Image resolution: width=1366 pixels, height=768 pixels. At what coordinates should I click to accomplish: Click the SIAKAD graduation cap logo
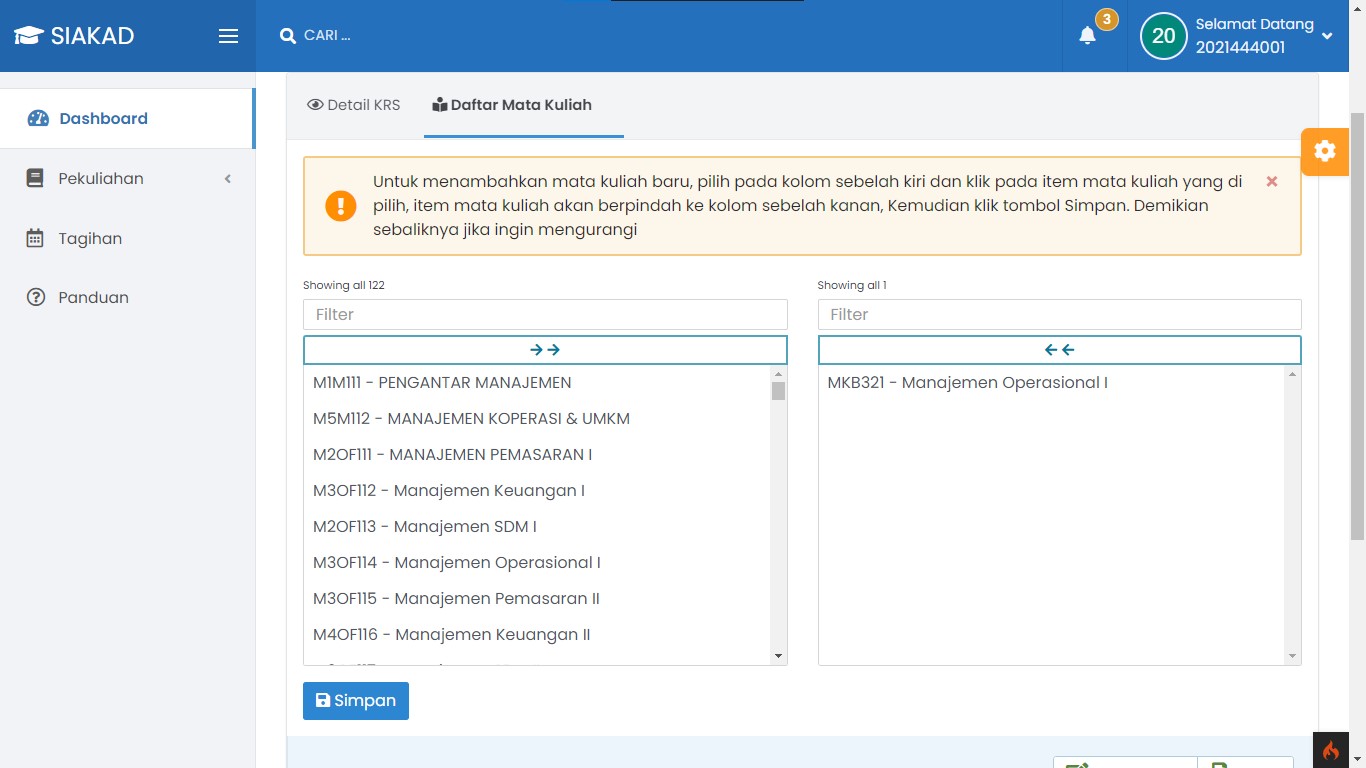28,36
